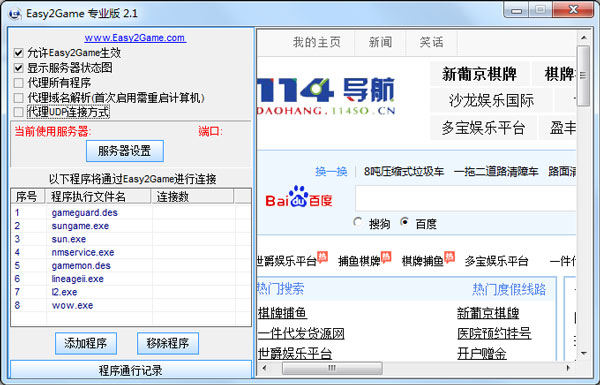The width and height of the screenshot is (600, 385).
Task: Open underlined 新葡京棋牌 list link
Action: [488, 313]
